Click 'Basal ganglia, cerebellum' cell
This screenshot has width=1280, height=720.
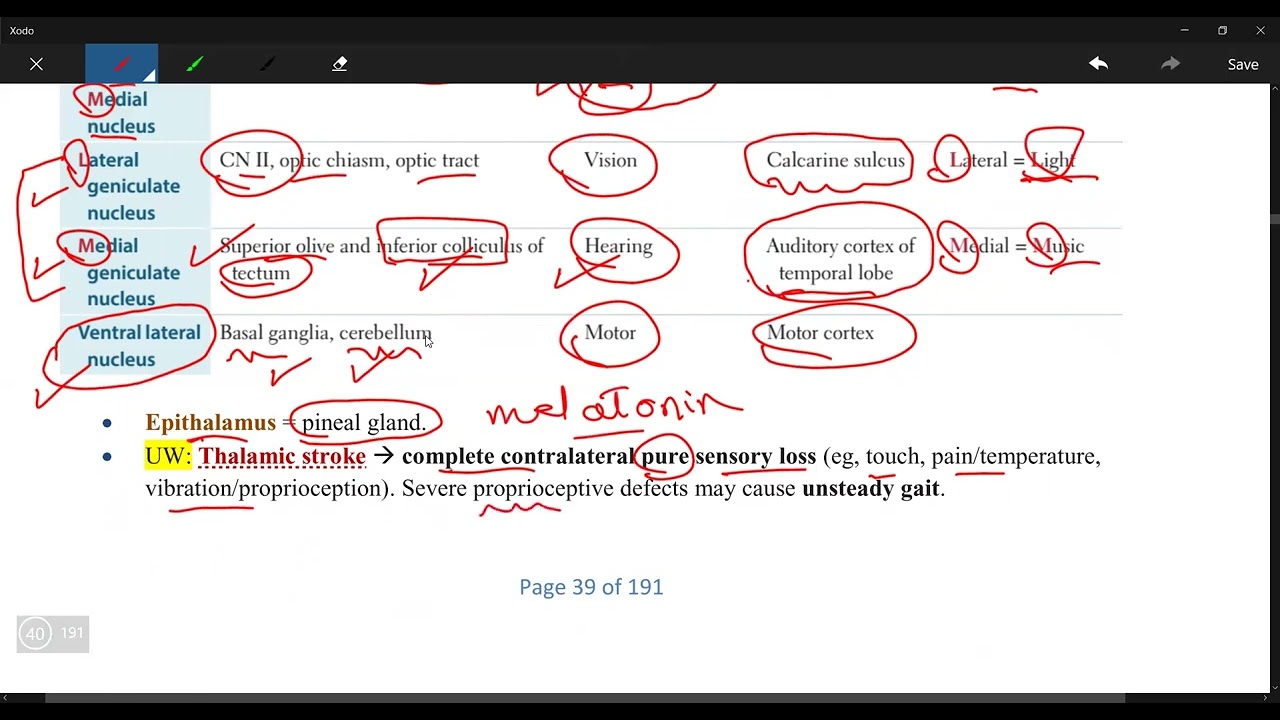326,333
